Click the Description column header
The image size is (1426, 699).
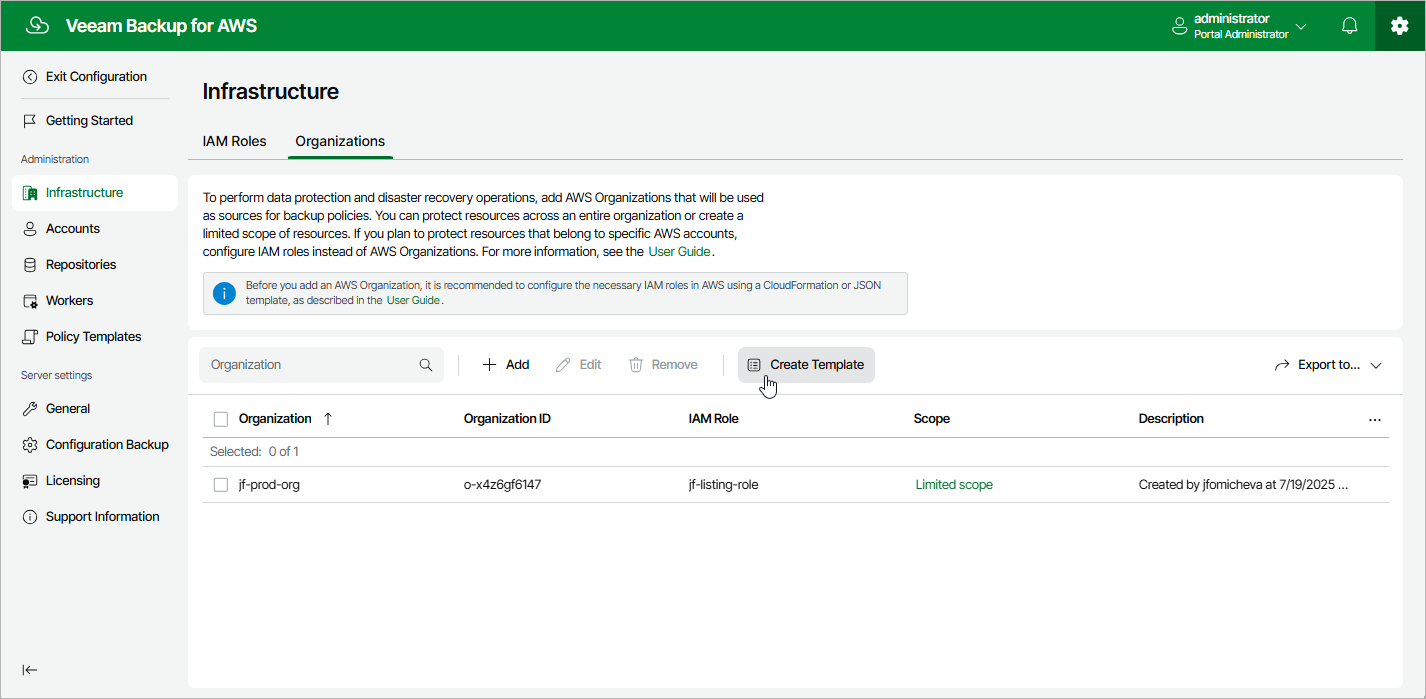click(1171, 419)
